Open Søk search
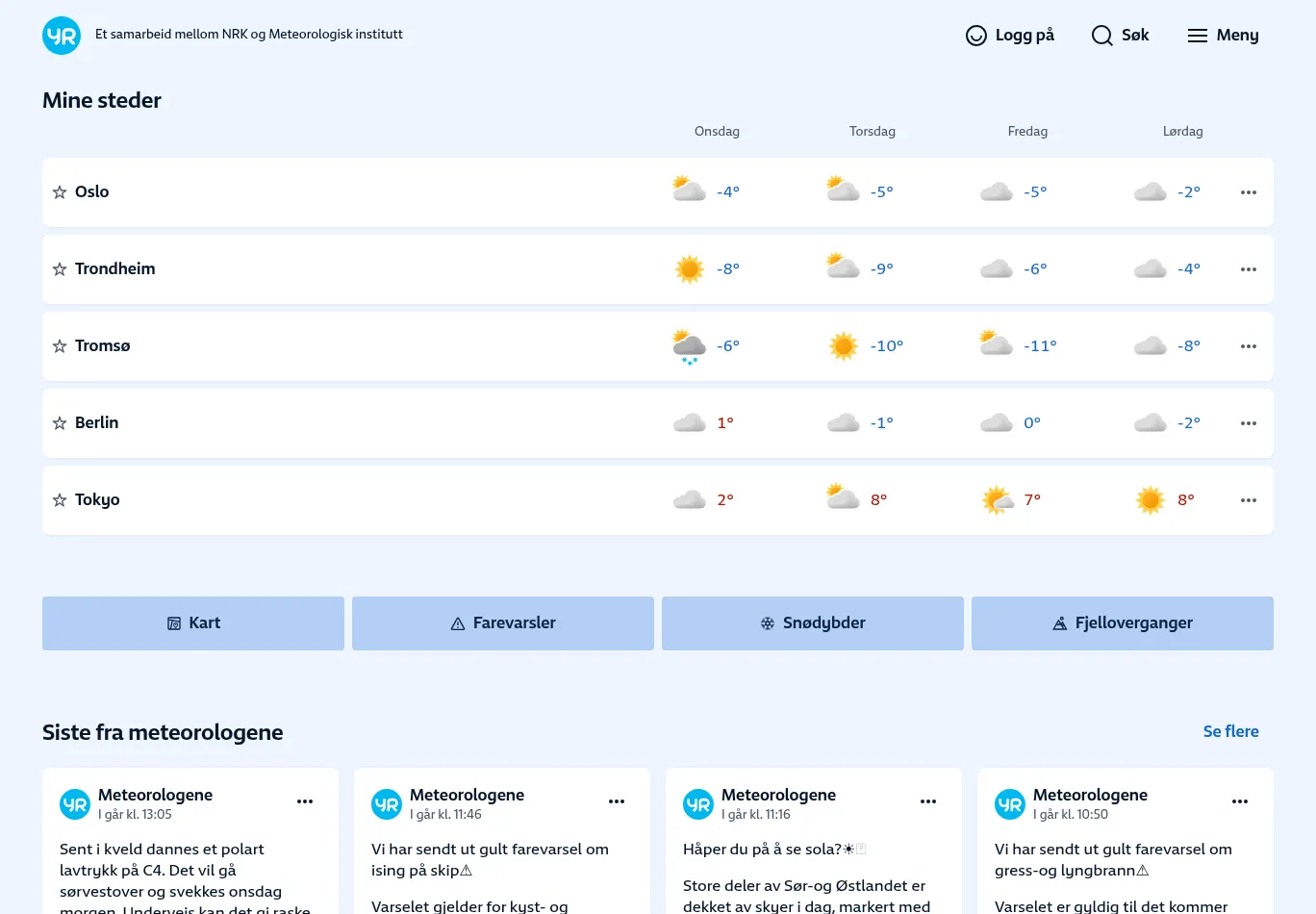Image resolution: width=1316 pixels, height=914 pixels. (1121, 36)
